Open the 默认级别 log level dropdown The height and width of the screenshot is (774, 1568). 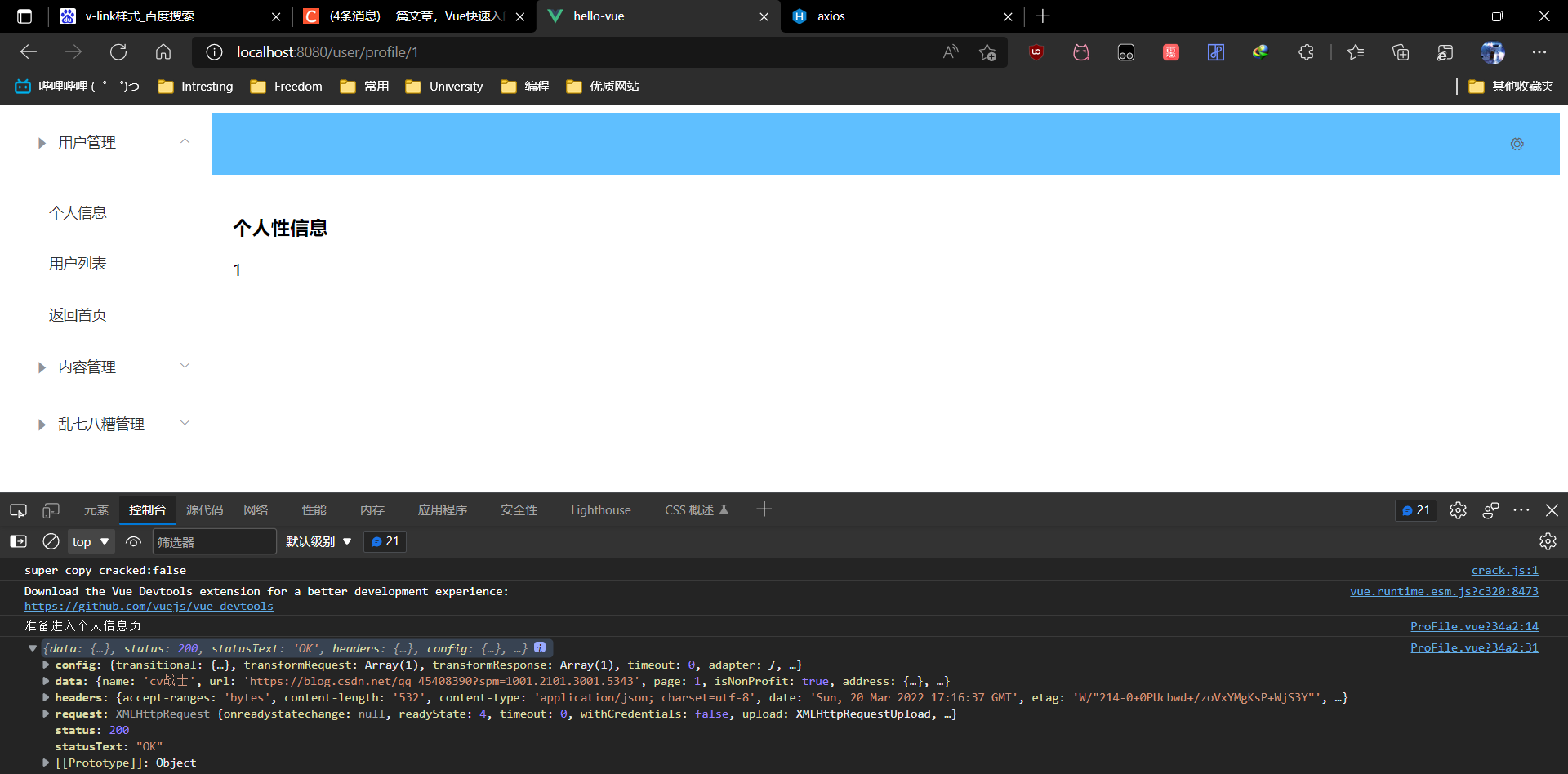(x=318, y=541)
